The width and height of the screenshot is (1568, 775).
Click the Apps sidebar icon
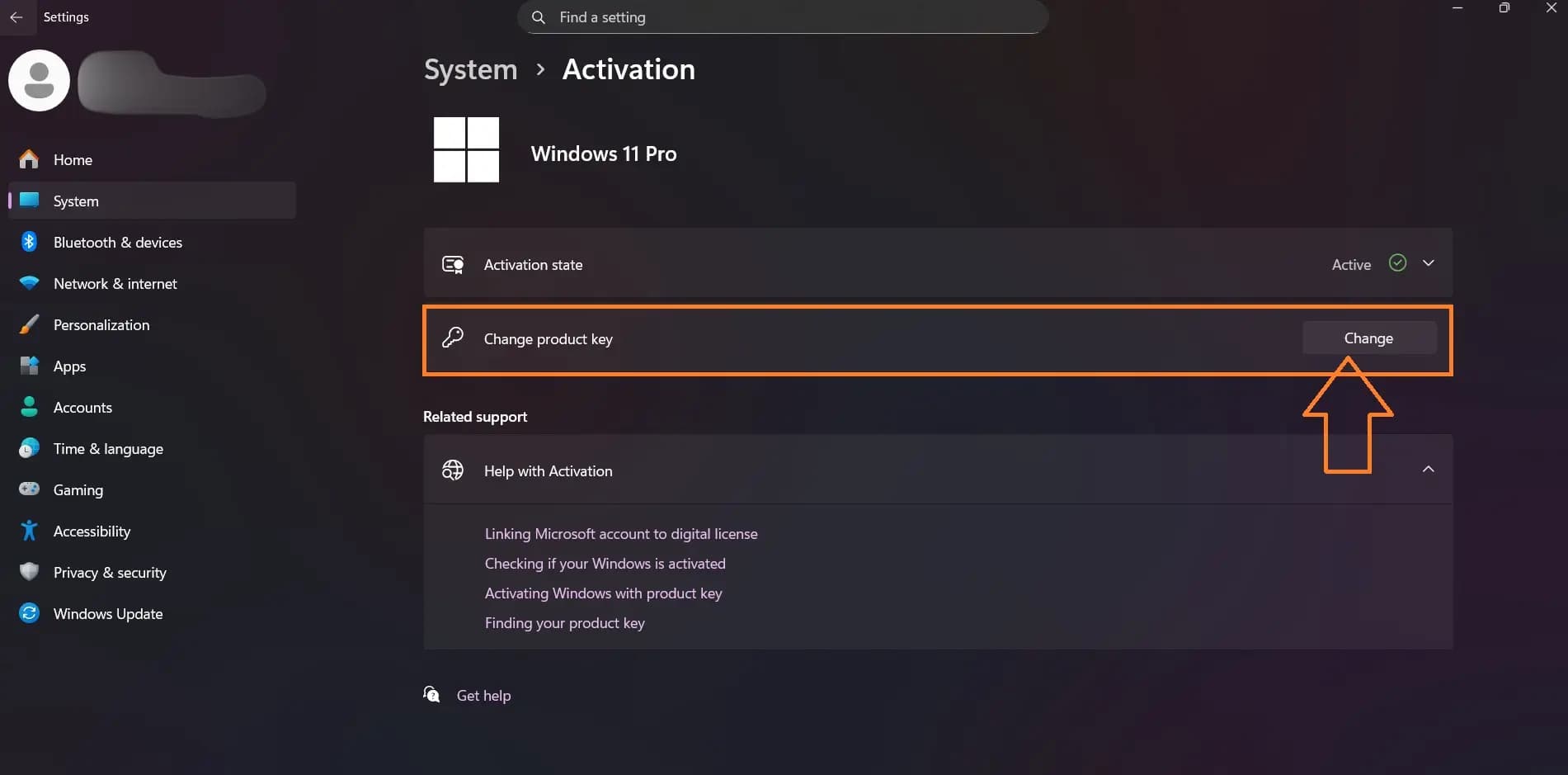coord(29,366)
